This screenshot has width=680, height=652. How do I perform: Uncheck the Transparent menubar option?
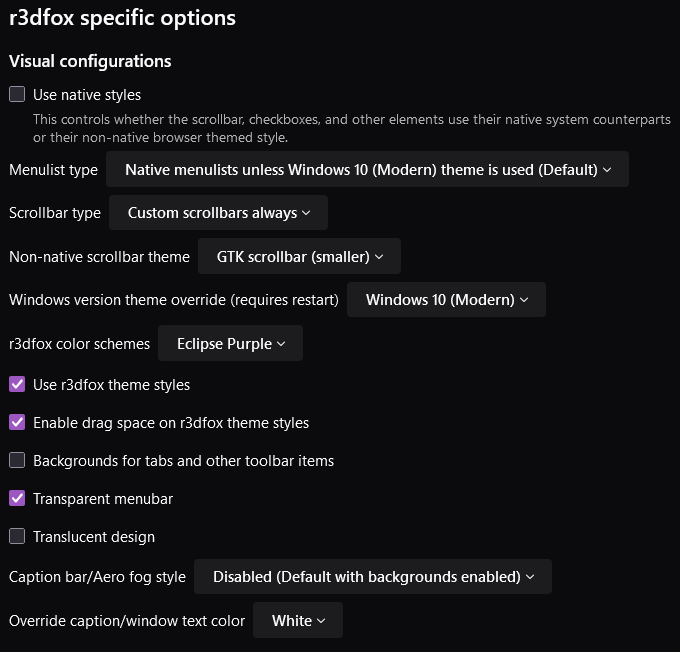[x=17, y=499]
